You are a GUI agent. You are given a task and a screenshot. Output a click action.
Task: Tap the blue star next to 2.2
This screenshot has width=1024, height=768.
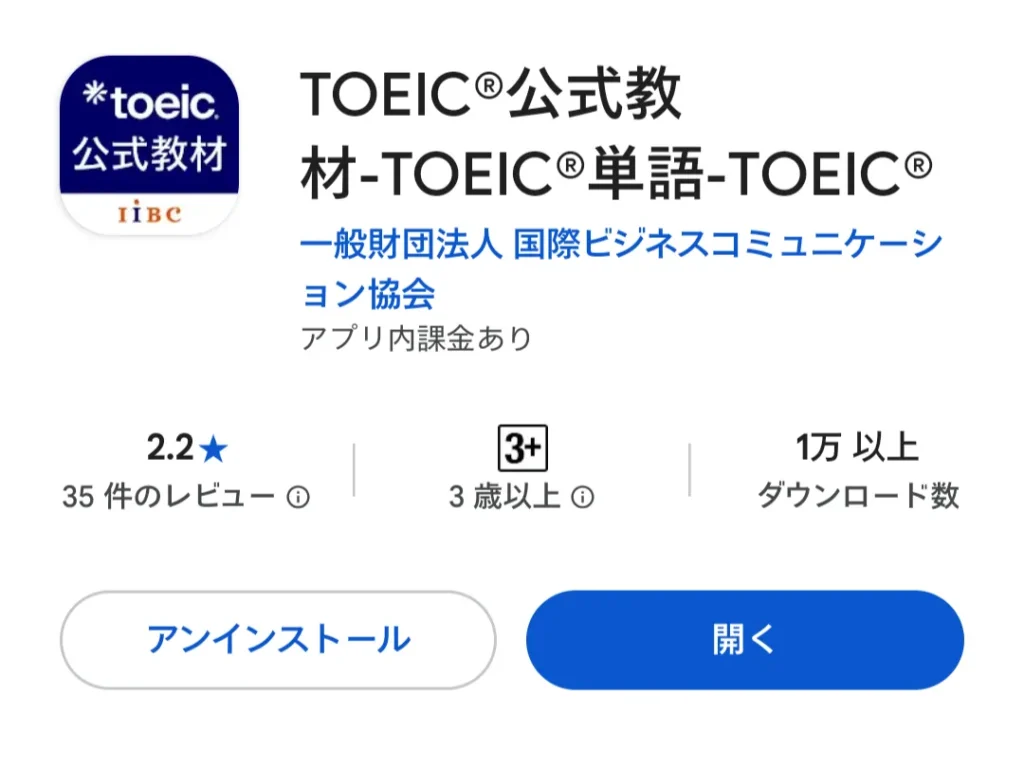213,449
